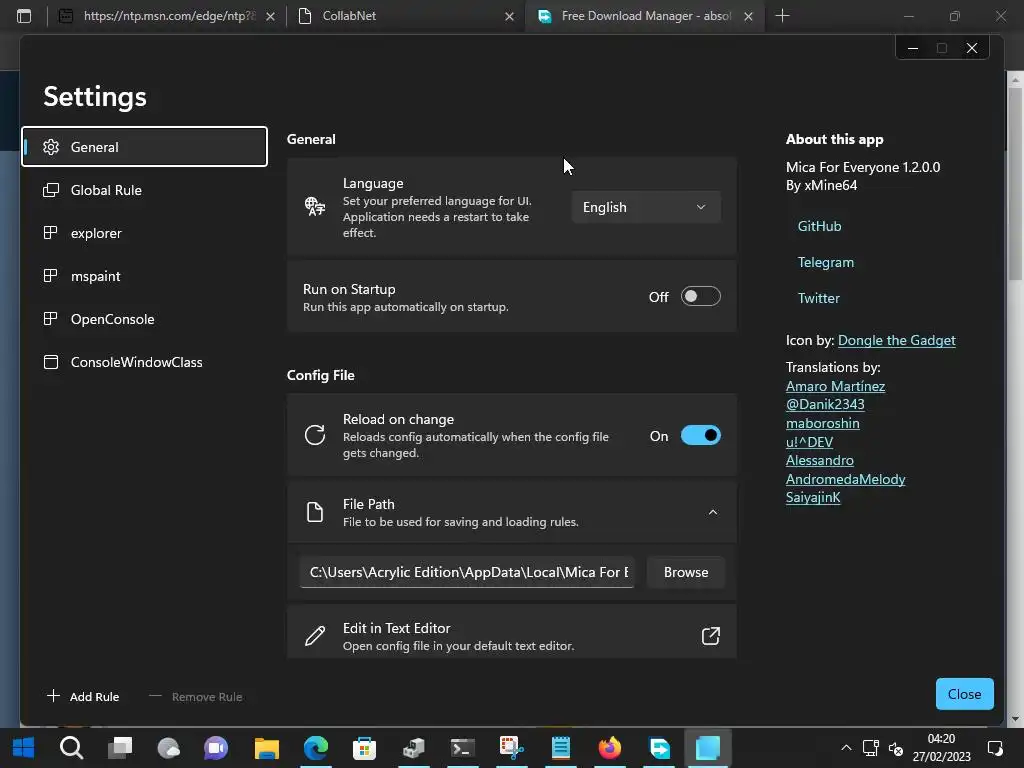Open the GitHub link
The image size is (1024, 768).
pyautogui.click(x=819, y=226)
